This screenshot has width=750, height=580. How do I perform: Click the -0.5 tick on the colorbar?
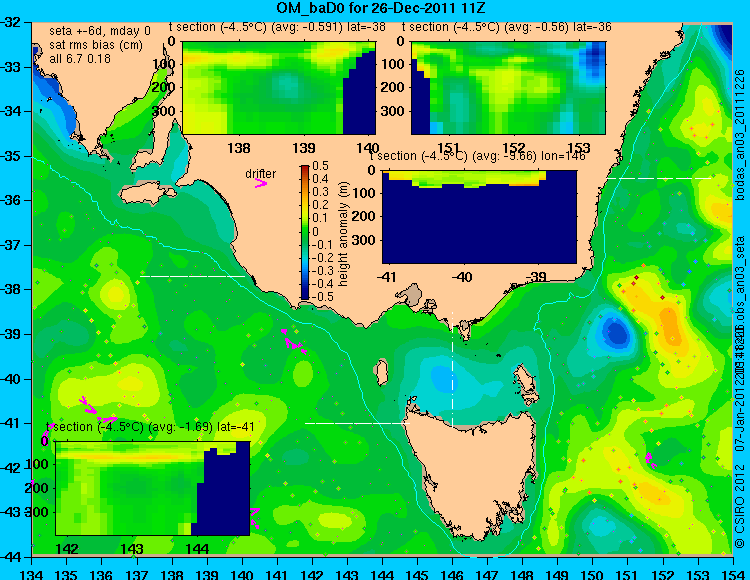coord(321,296)
